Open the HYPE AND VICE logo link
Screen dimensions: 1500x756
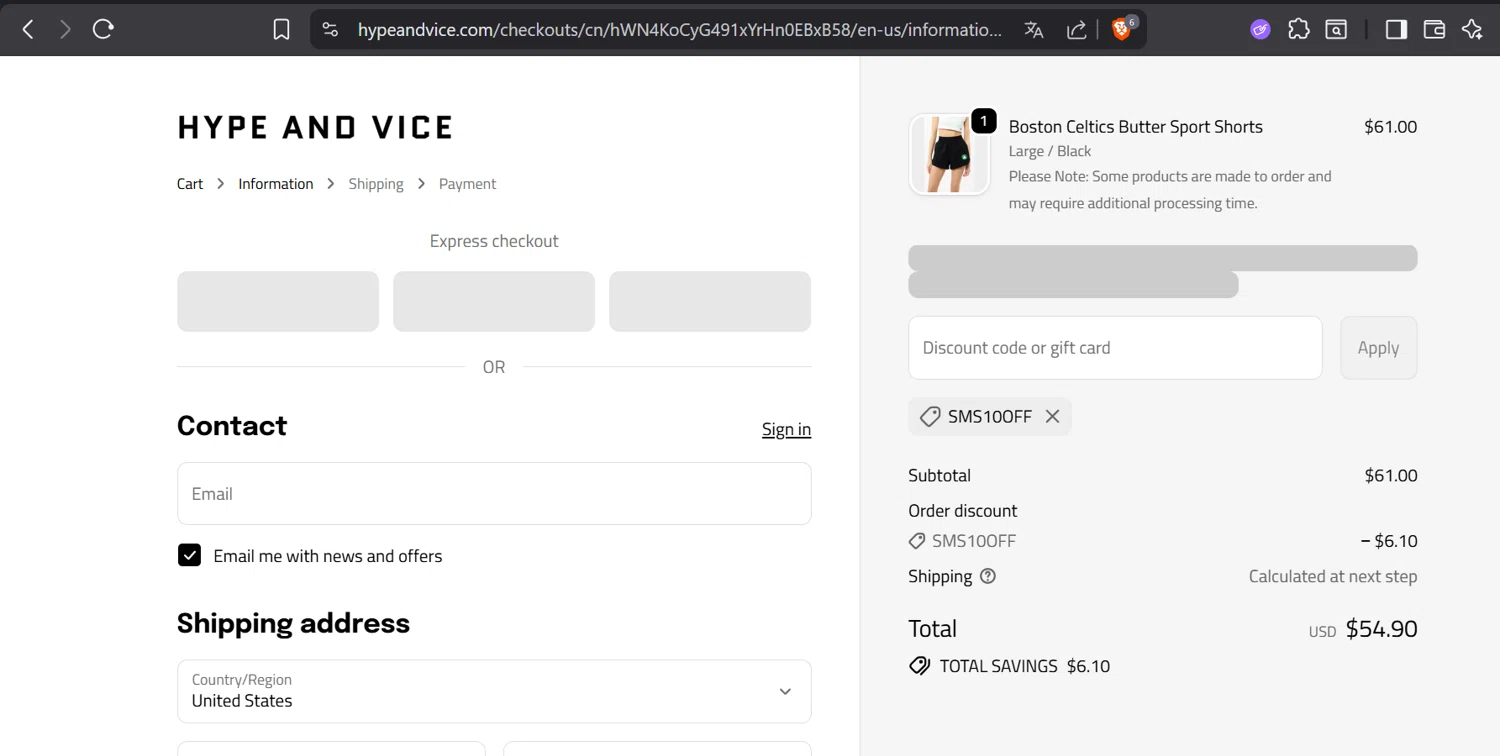[315, 127]
